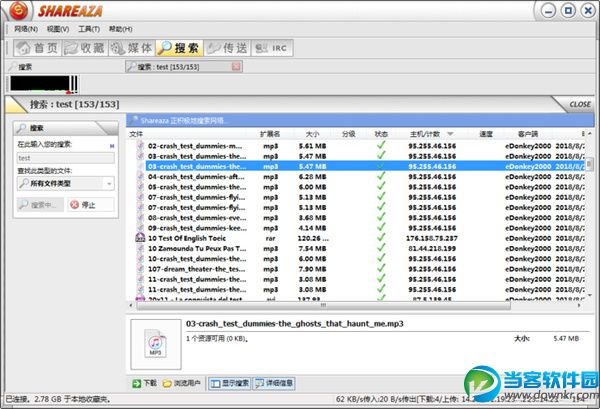The image size is (600, 409).
Task: Click the scroll-right arrow of results list
Action: point(579,305)
